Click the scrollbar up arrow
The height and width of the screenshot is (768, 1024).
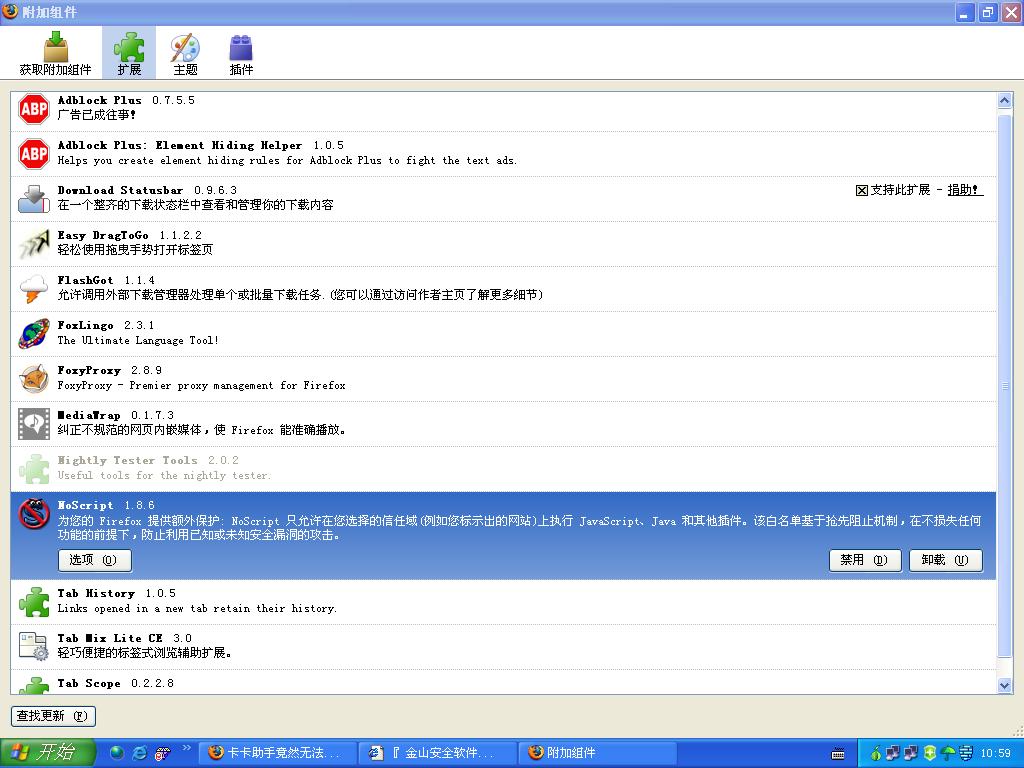pos(1004,100)
